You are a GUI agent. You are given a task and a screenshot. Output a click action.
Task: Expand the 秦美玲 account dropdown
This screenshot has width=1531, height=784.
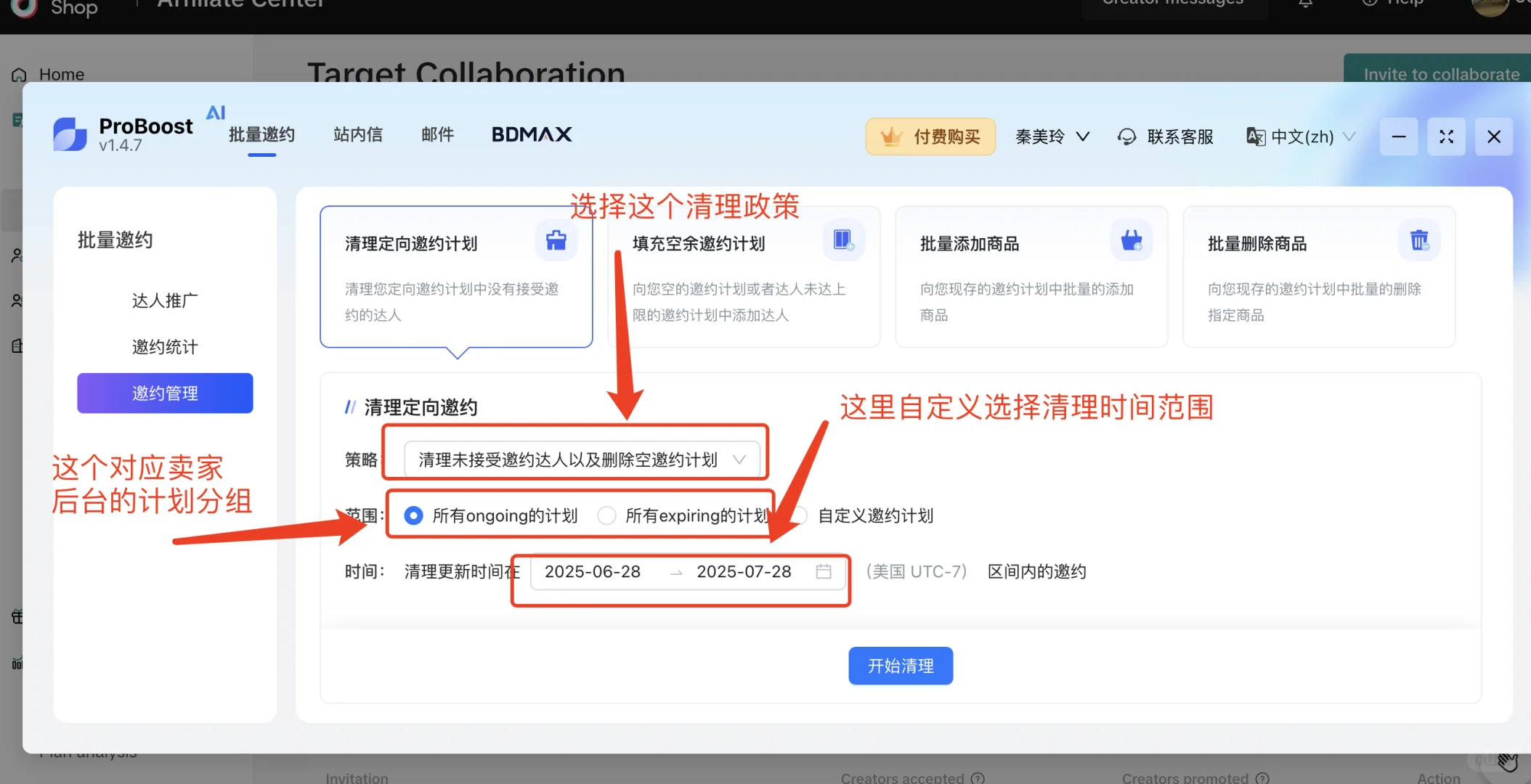tap(1052, 136)
